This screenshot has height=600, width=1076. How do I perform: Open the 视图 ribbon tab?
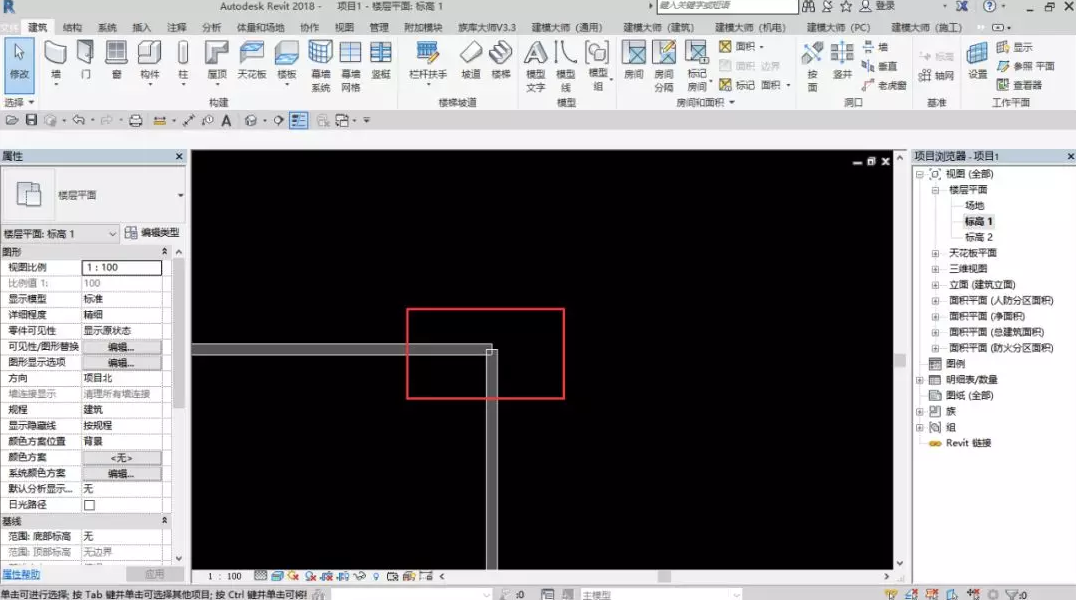click(x=344, y=27)
